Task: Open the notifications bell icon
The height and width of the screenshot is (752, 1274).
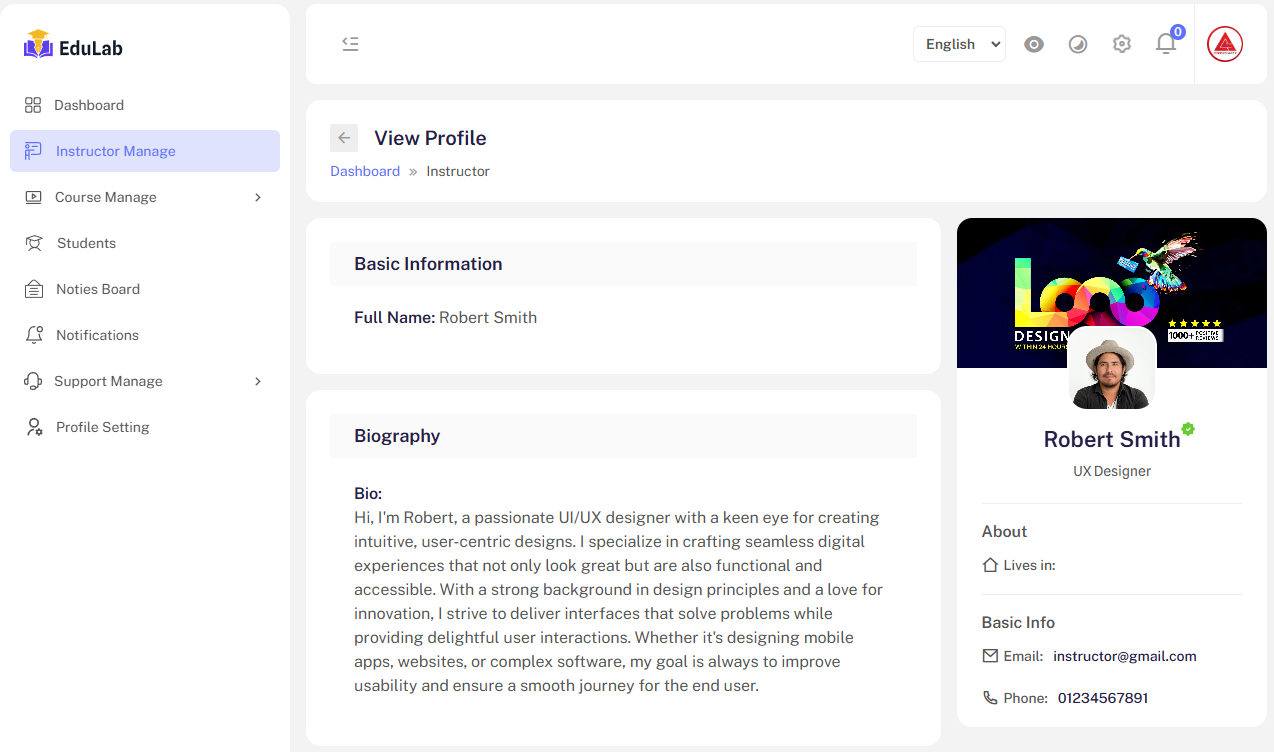Action: pyautogui.click(x=1166, y=44)
